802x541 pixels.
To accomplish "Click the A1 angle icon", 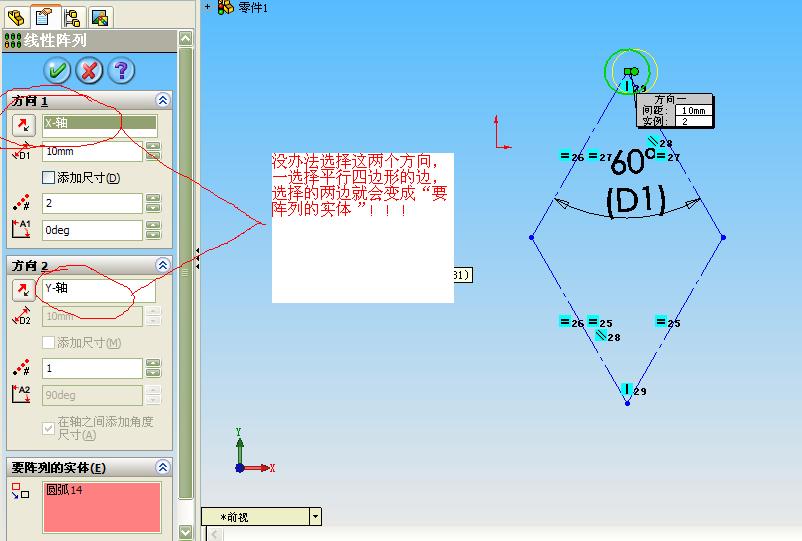I will point(21,229).
